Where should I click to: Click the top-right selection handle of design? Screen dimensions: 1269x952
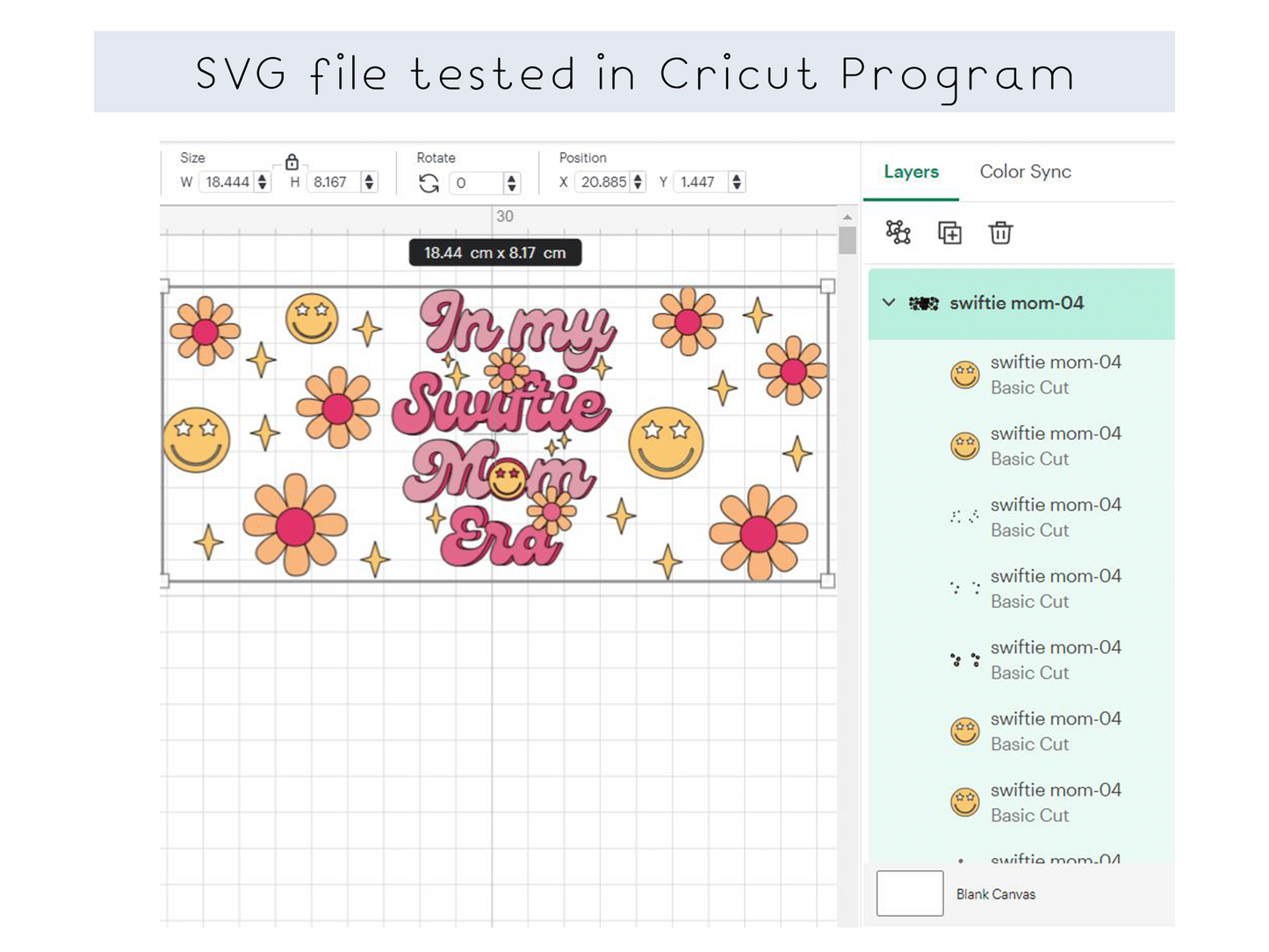[x=827, y=286]
